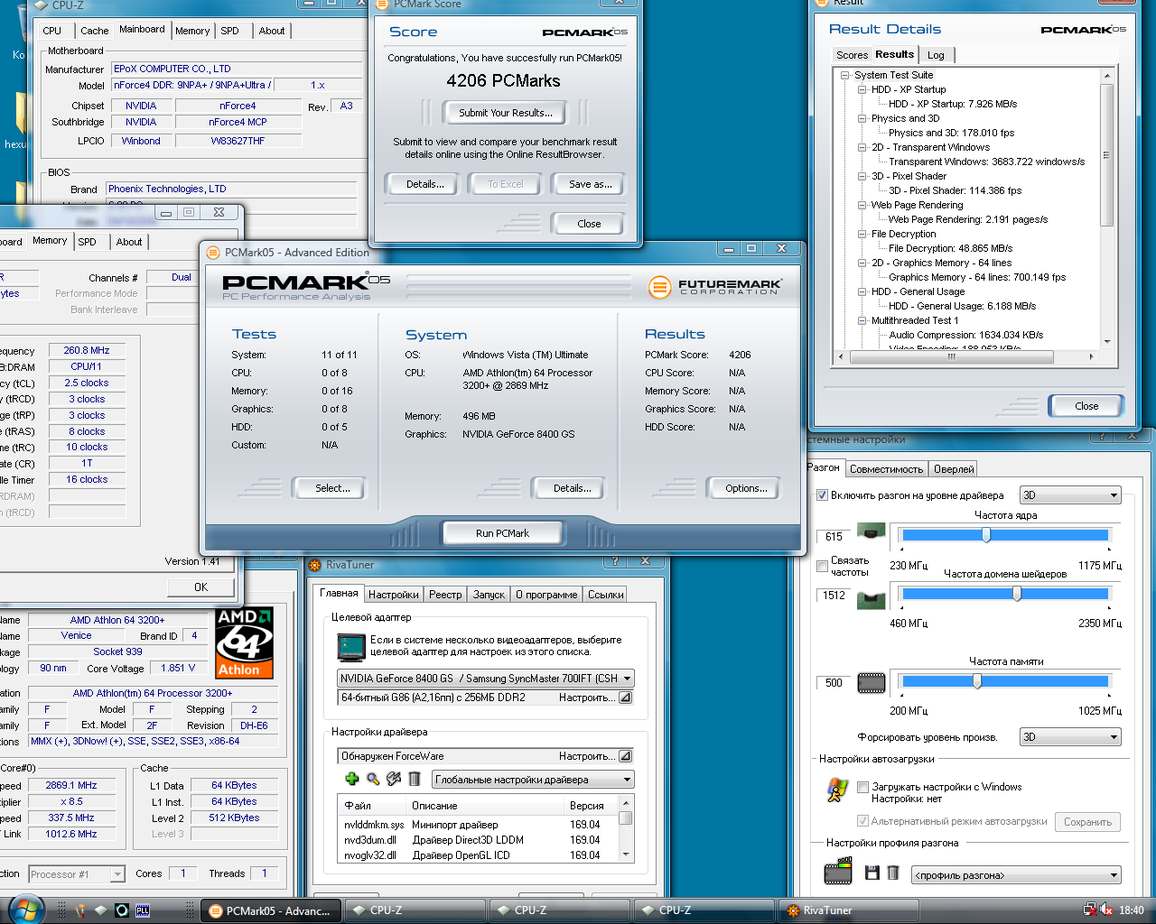Click the memory chip icon next to 500

click(x=871, y=683)
